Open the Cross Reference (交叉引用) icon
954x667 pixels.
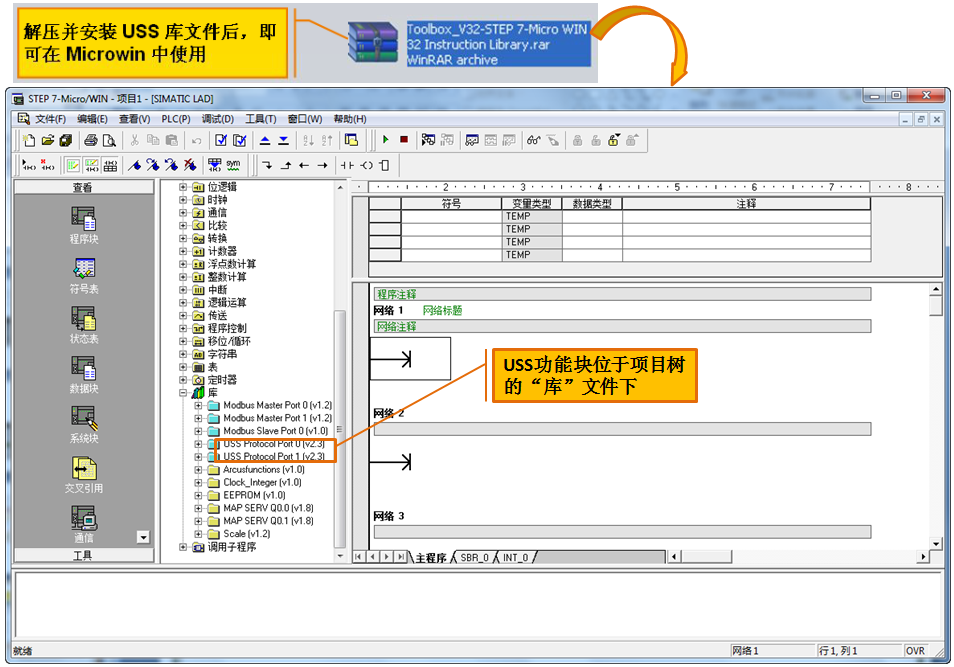[84, 468]
